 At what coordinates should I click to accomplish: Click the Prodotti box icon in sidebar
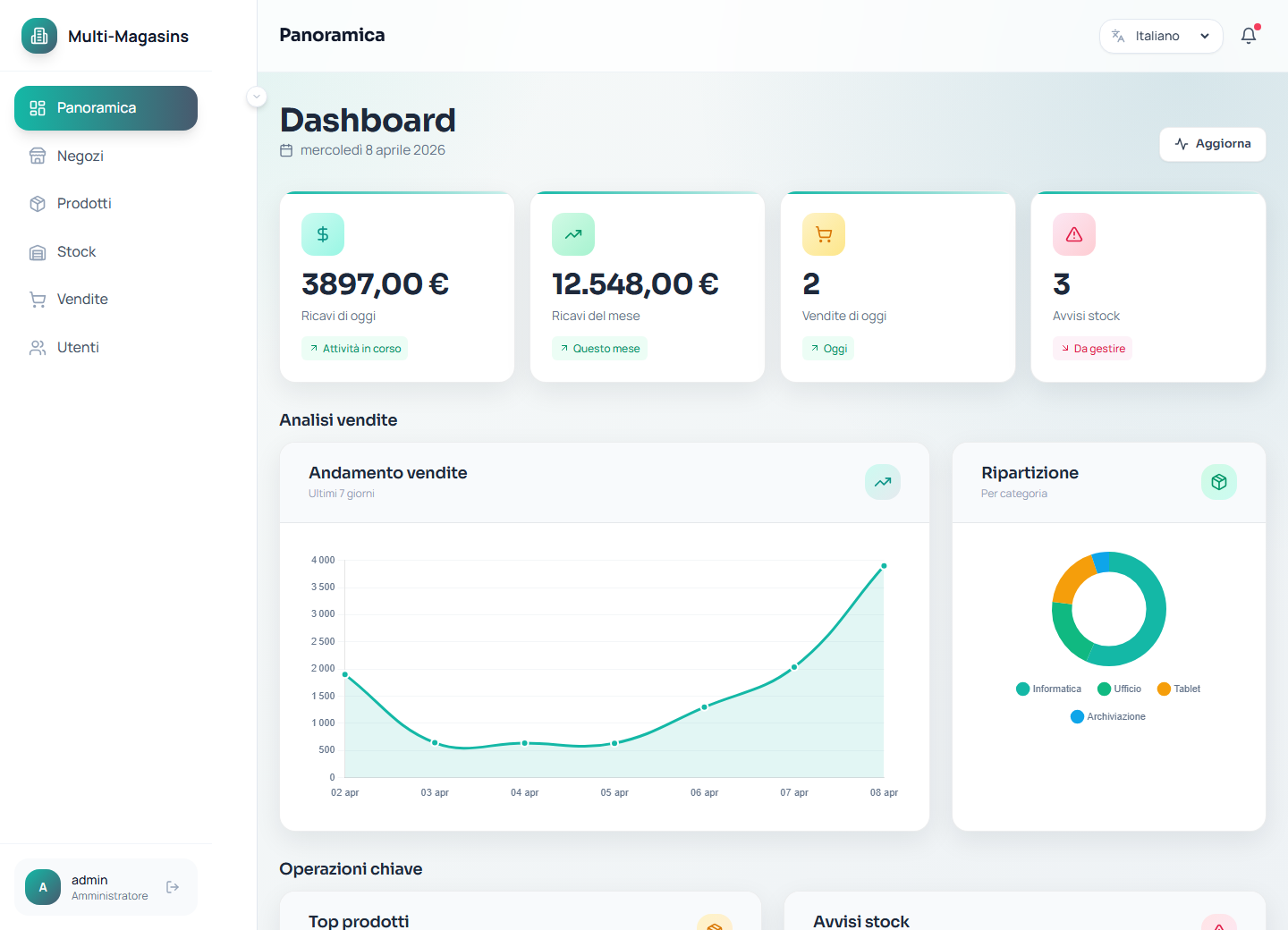(38, 203)
